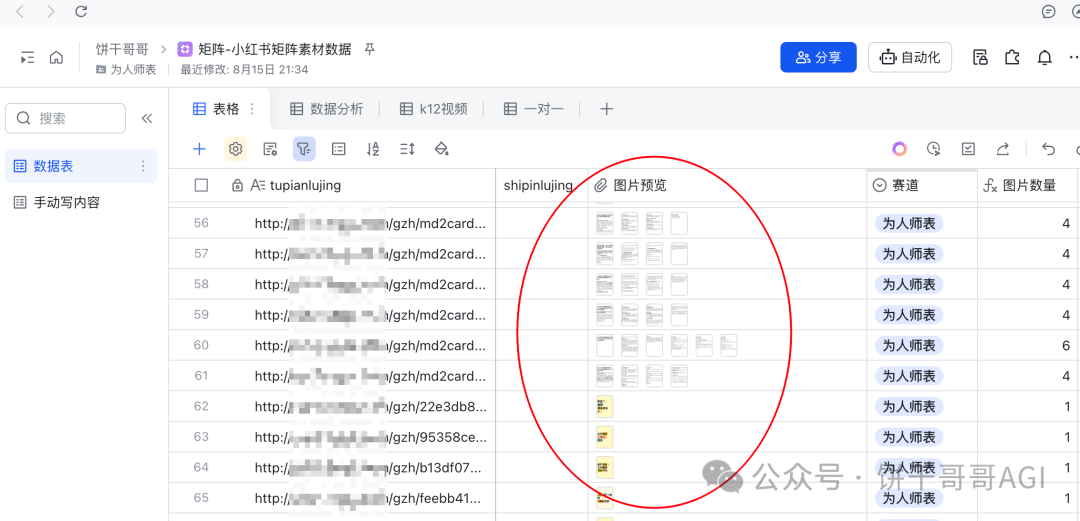The width and height of the screenshot is (1080, 521).
Task: Select row number 61
Action: tap(201, 376)
